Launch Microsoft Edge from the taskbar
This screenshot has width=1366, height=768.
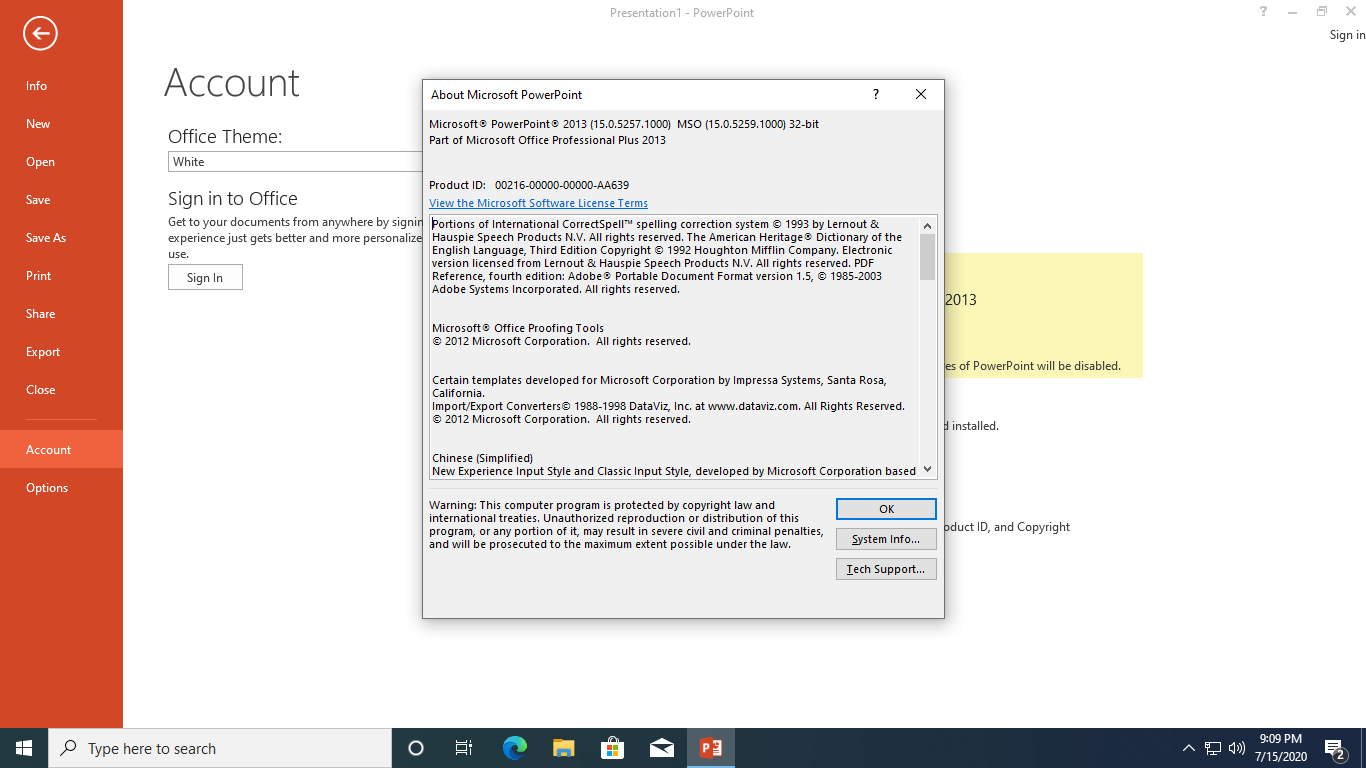pyautogui.click(x=514, y=748)
